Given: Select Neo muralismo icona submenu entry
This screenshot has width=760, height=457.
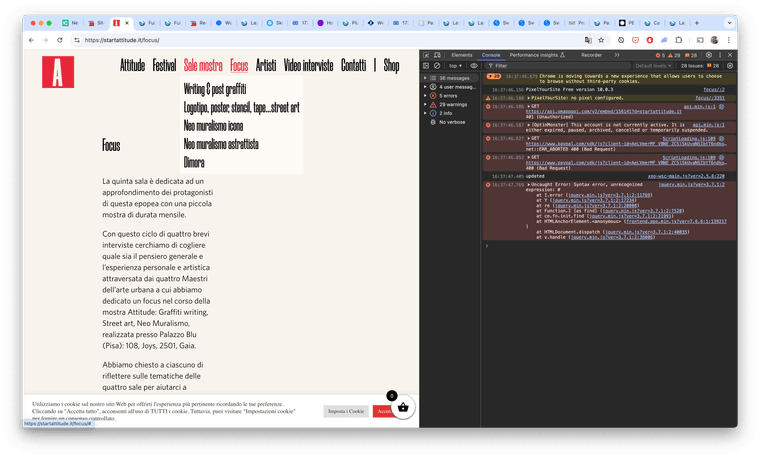Looking at the screenshot, I should coord(213,126).
